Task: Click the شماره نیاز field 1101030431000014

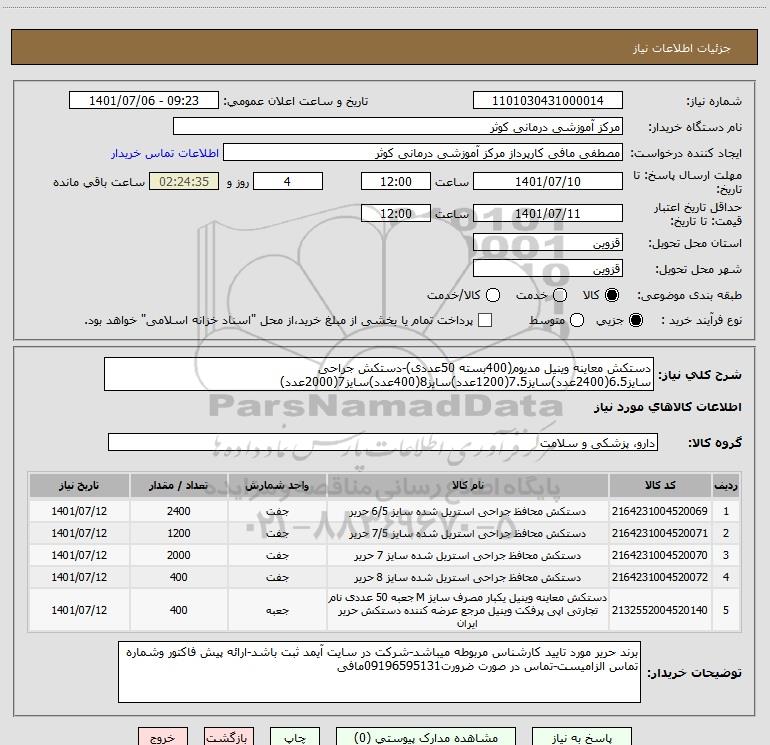Action: point(548,101)
